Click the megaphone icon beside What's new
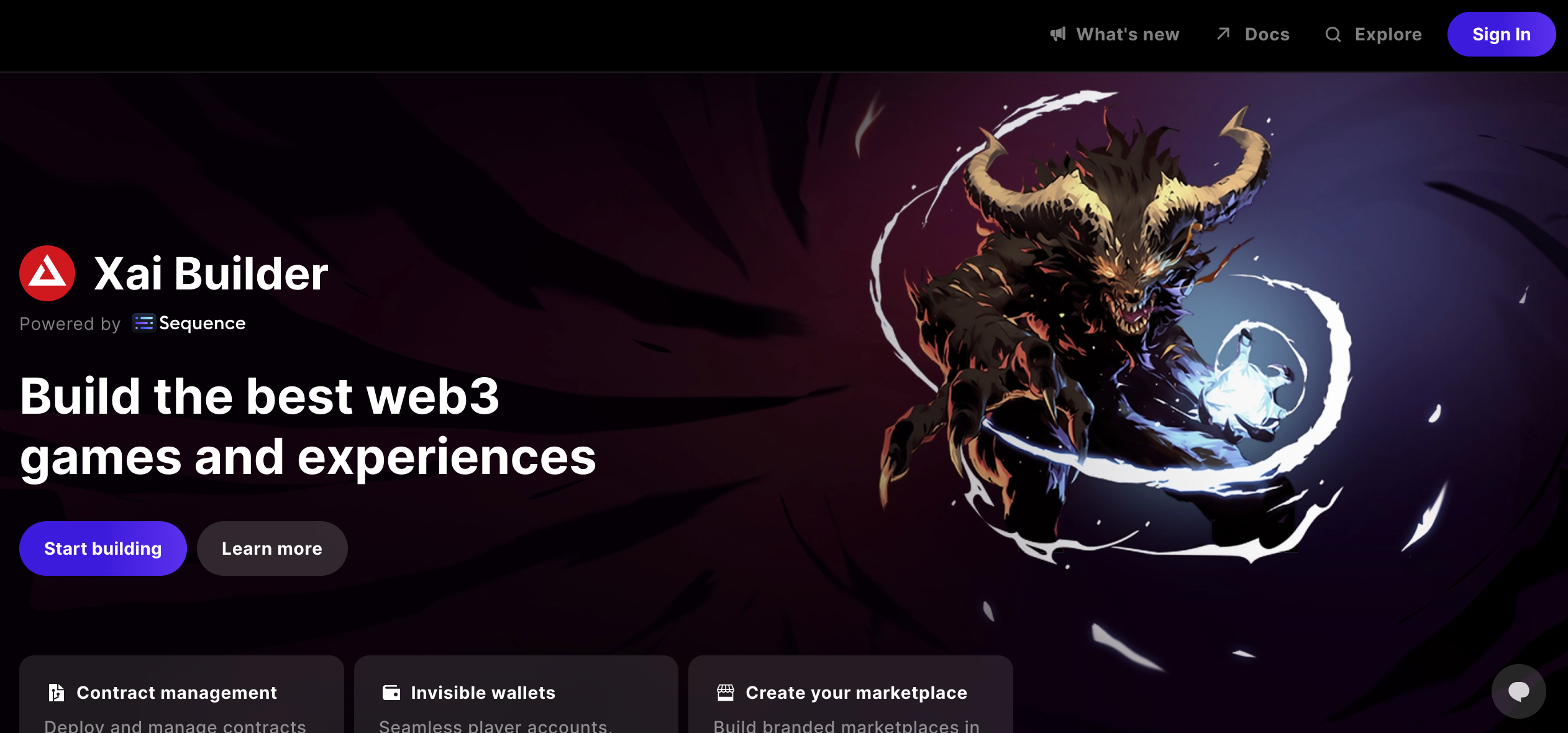The image size is (1568, 733). [1058, 34]
